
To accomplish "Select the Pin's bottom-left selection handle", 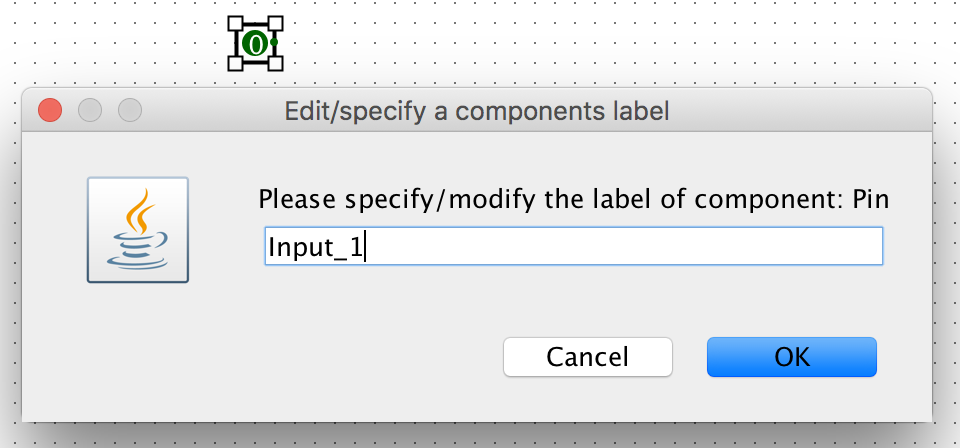I will [236, 63].
